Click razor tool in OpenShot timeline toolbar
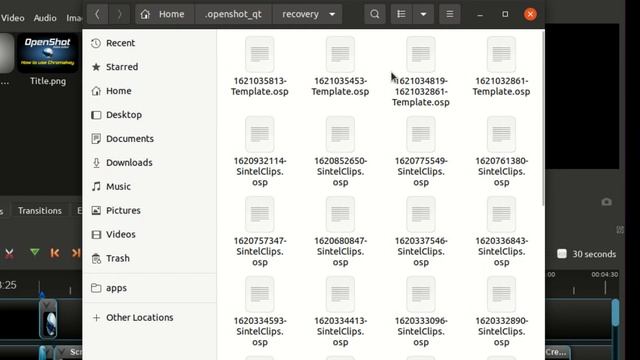Viewport: 640px width, 360px height. (9, 253)
